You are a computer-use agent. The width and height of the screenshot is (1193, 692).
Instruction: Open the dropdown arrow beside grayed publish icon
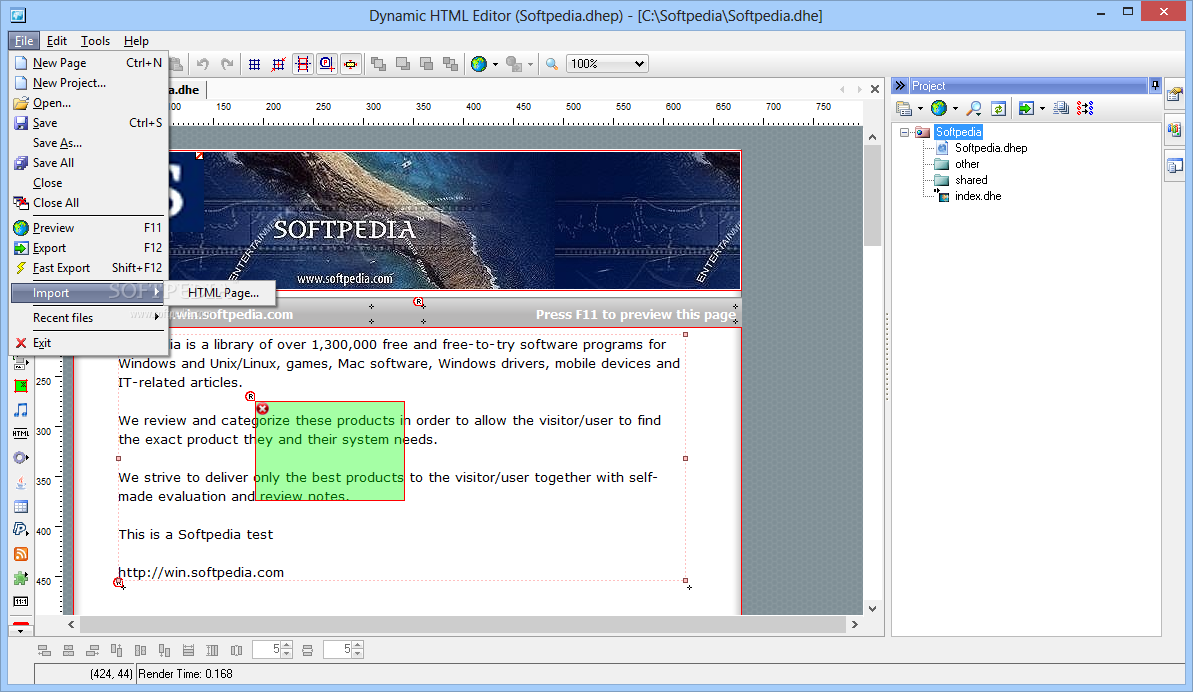pos(530,64)
